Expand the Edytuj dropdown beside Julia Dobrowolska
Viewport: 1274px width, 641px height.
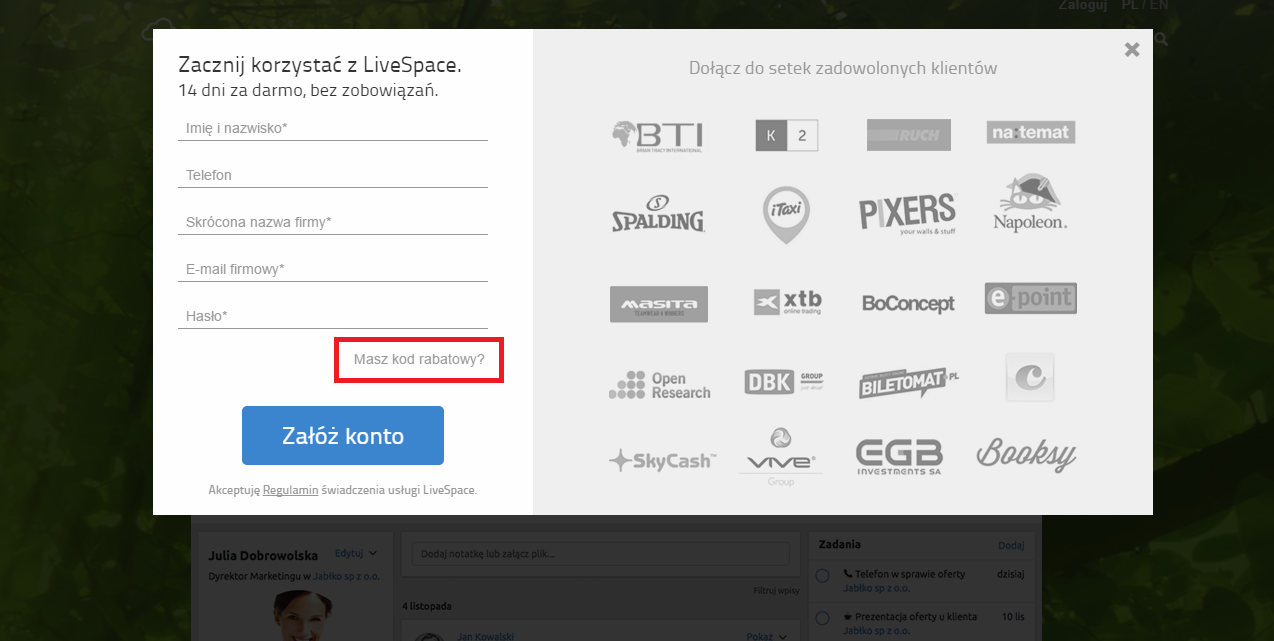point(355,553)
